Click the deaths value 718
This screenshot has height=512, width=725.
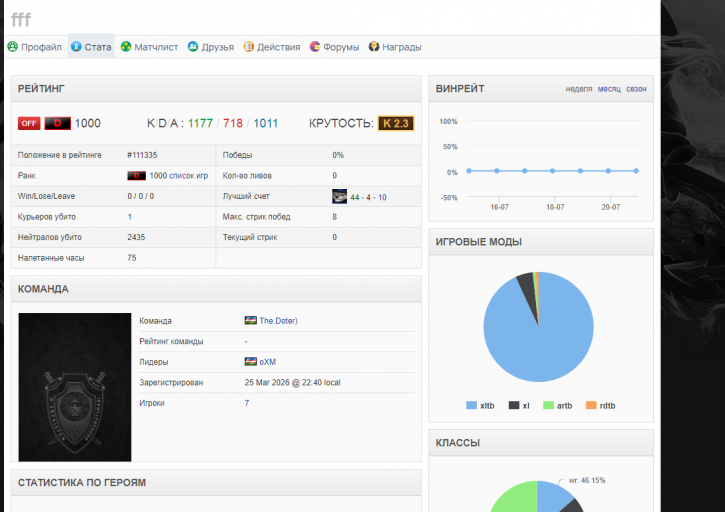pos(233,123)
